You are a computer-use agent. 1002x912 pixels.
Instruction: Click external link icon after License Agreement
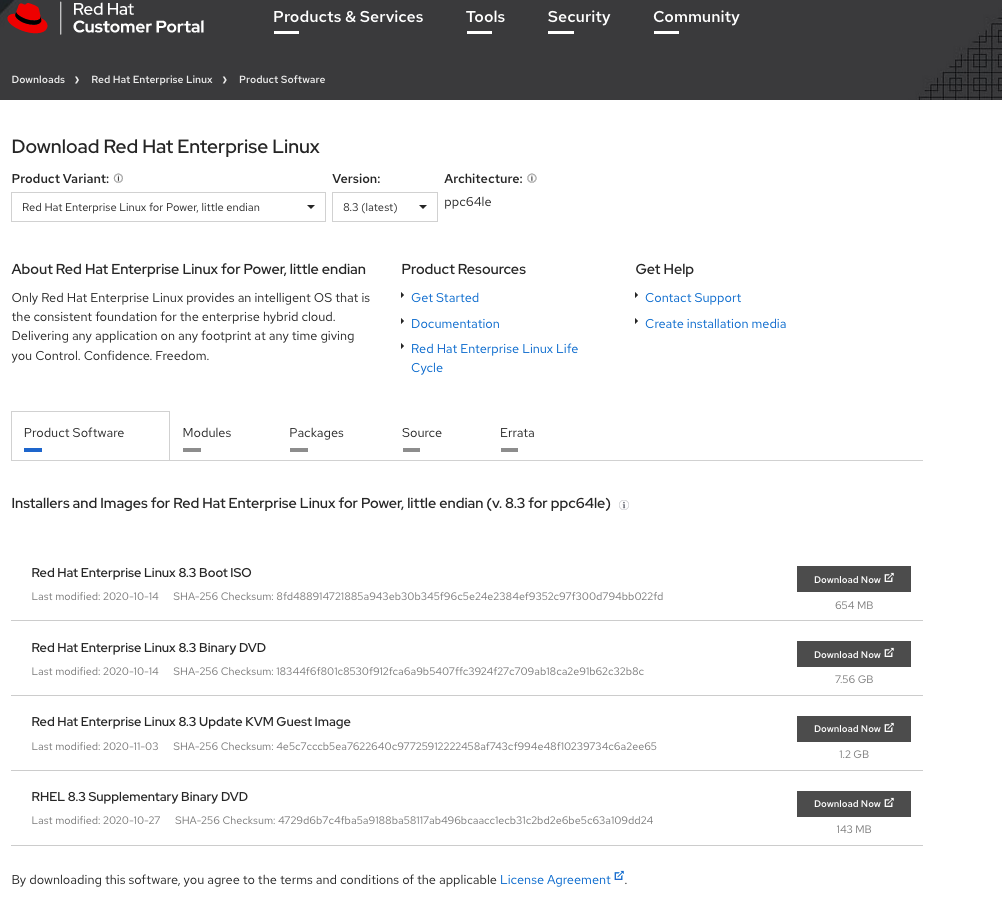coord(619,876)
